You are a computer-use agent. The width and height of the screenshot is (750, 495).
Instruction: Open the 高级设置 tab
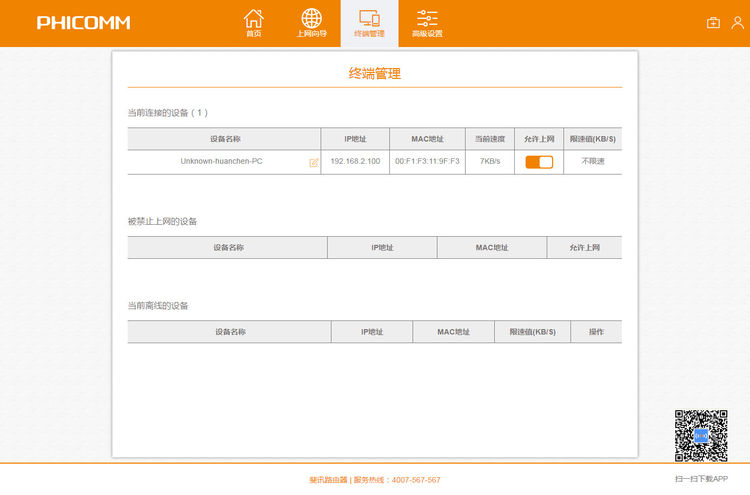[427, 24]
